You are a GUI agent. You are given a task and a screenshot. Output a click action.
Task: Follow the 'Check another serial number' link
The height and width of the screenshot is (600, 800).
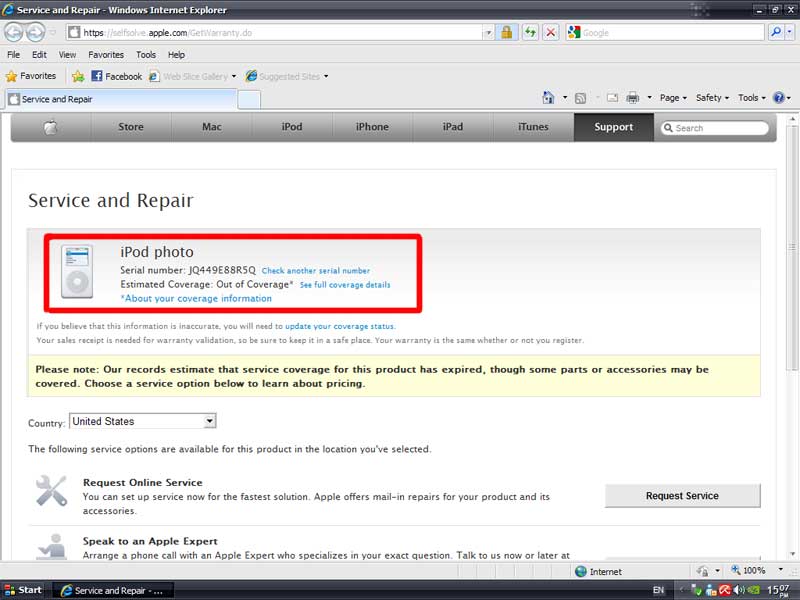point(315,271)
